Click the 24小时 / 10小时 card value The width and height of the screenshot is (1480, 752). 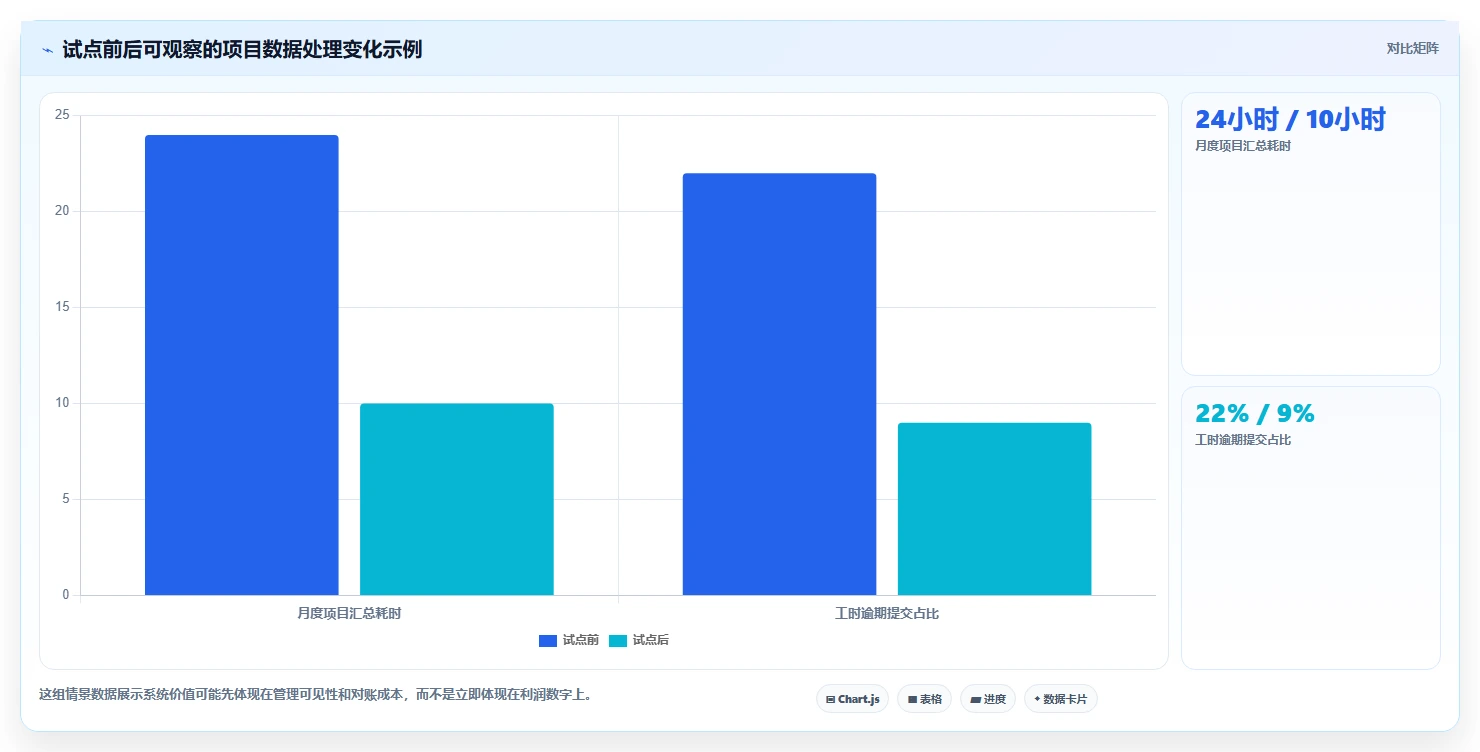tap(1290, 119)
